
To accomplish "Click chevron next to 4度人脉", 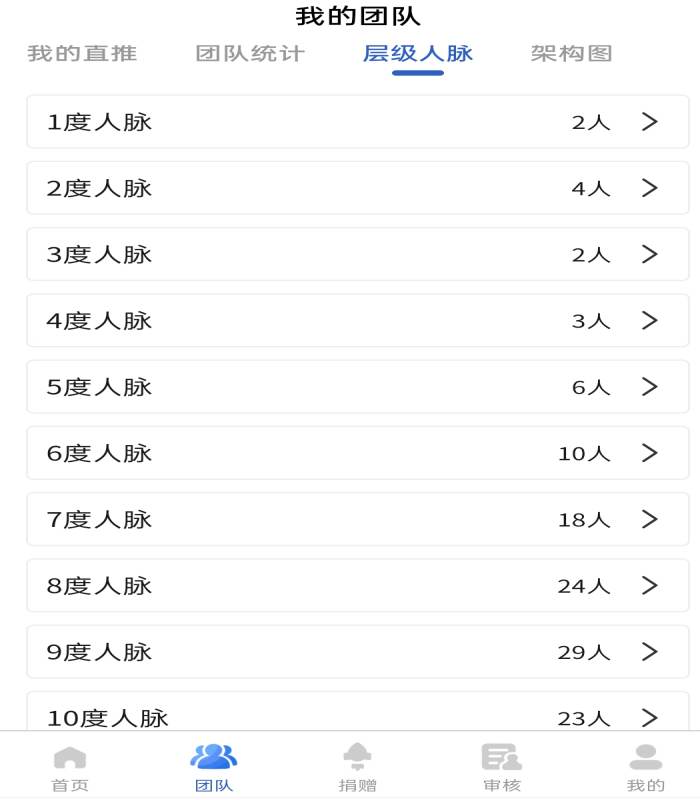I will point(650,320).
